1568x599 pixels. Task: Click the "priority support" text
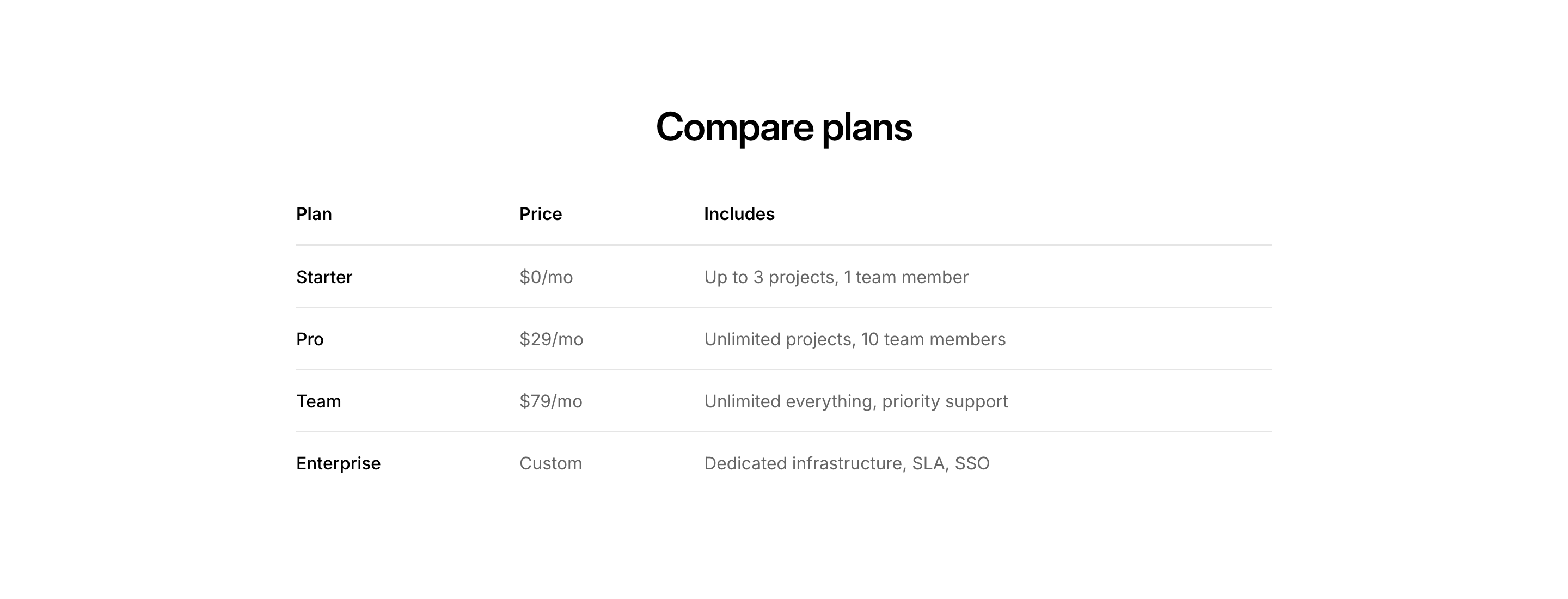click(945, 402)
